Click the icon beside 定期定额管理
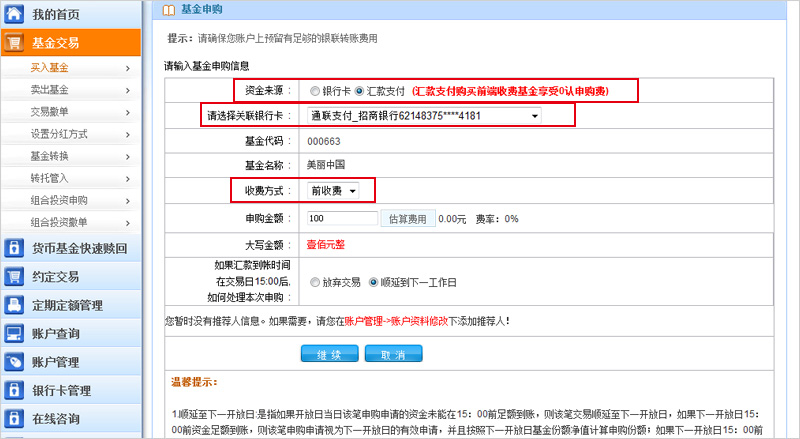 [x=15, y=305]
